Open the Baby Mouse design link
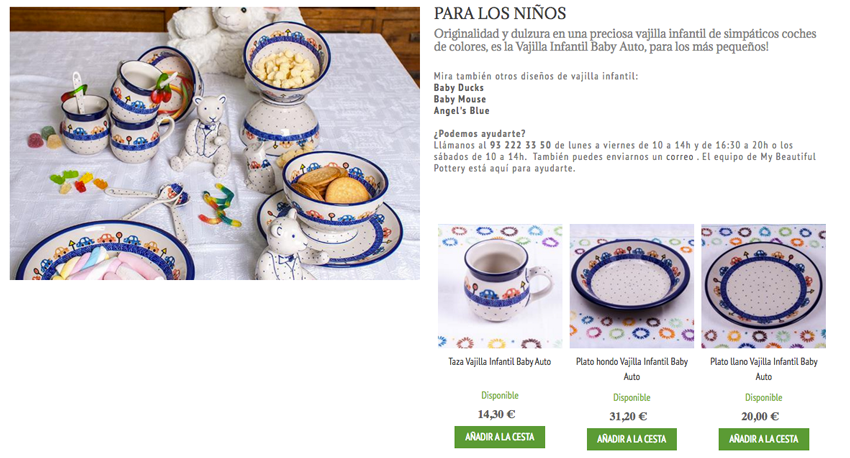850x458 pixels. click(x=460, y=99)
